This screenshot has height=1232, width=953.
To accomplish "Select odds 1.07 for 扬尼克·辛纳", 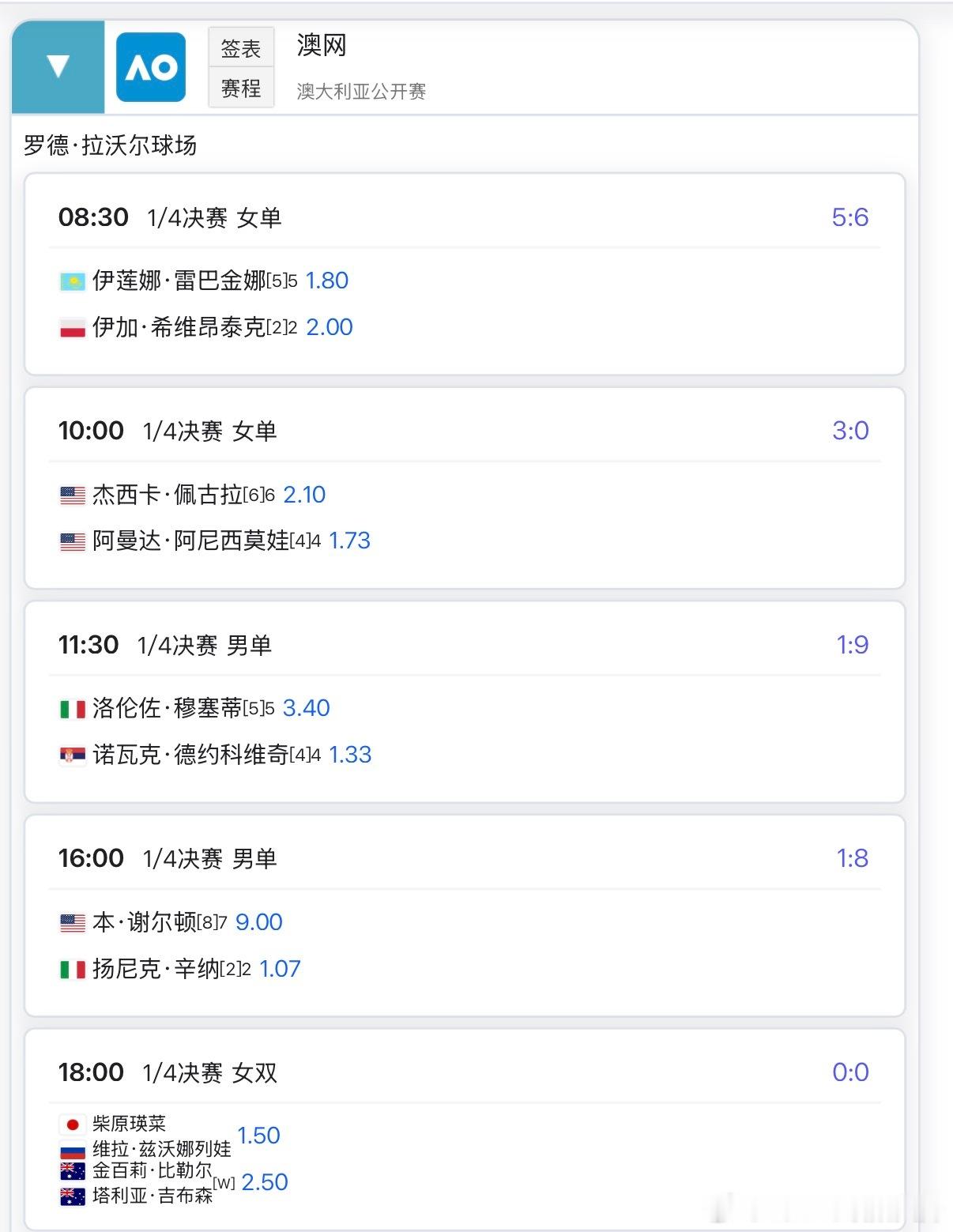I will click(281, 969).
